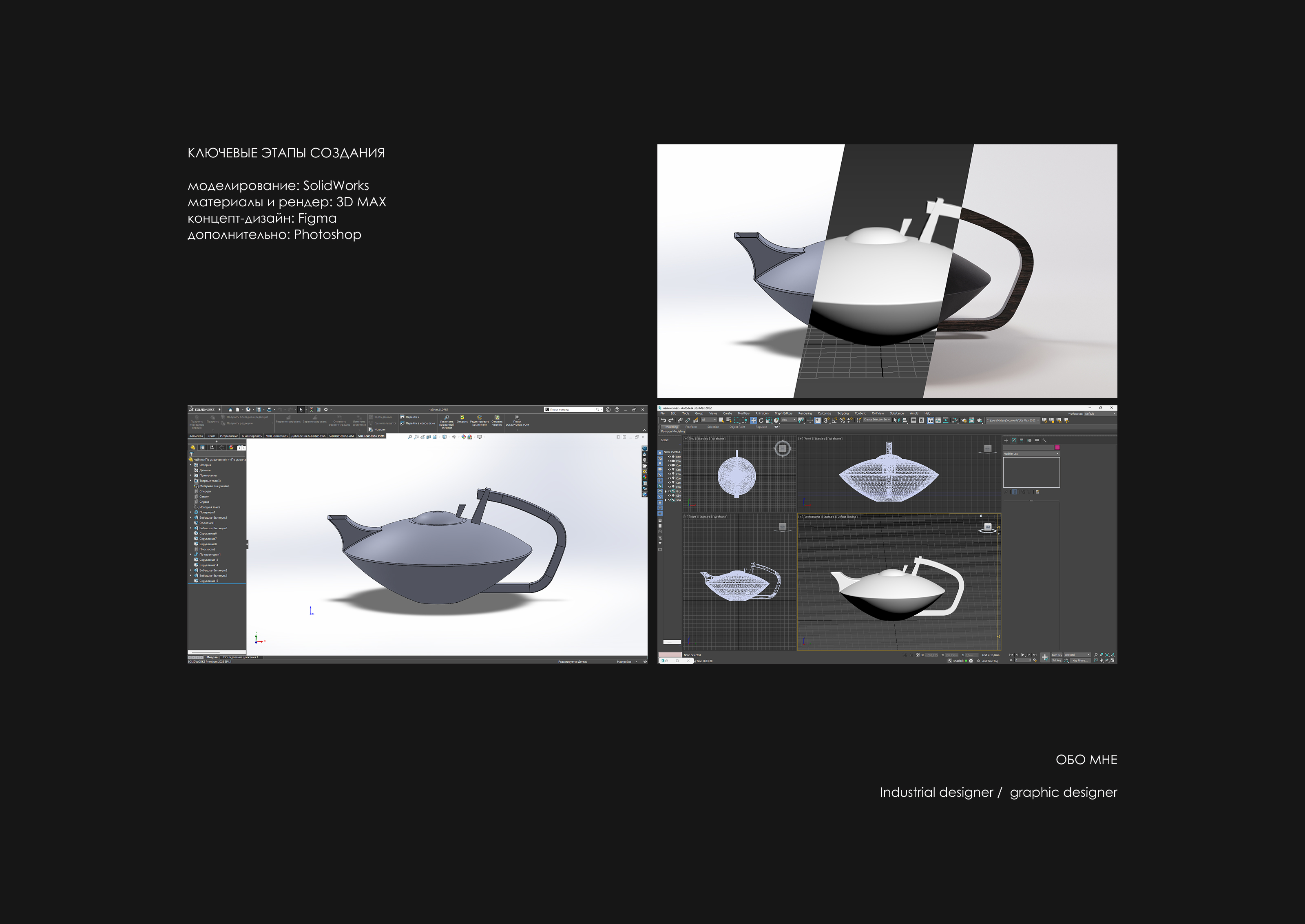Open the 3ds Max Utilities wrench panel
The image size is (1305, 924).
1044,440
